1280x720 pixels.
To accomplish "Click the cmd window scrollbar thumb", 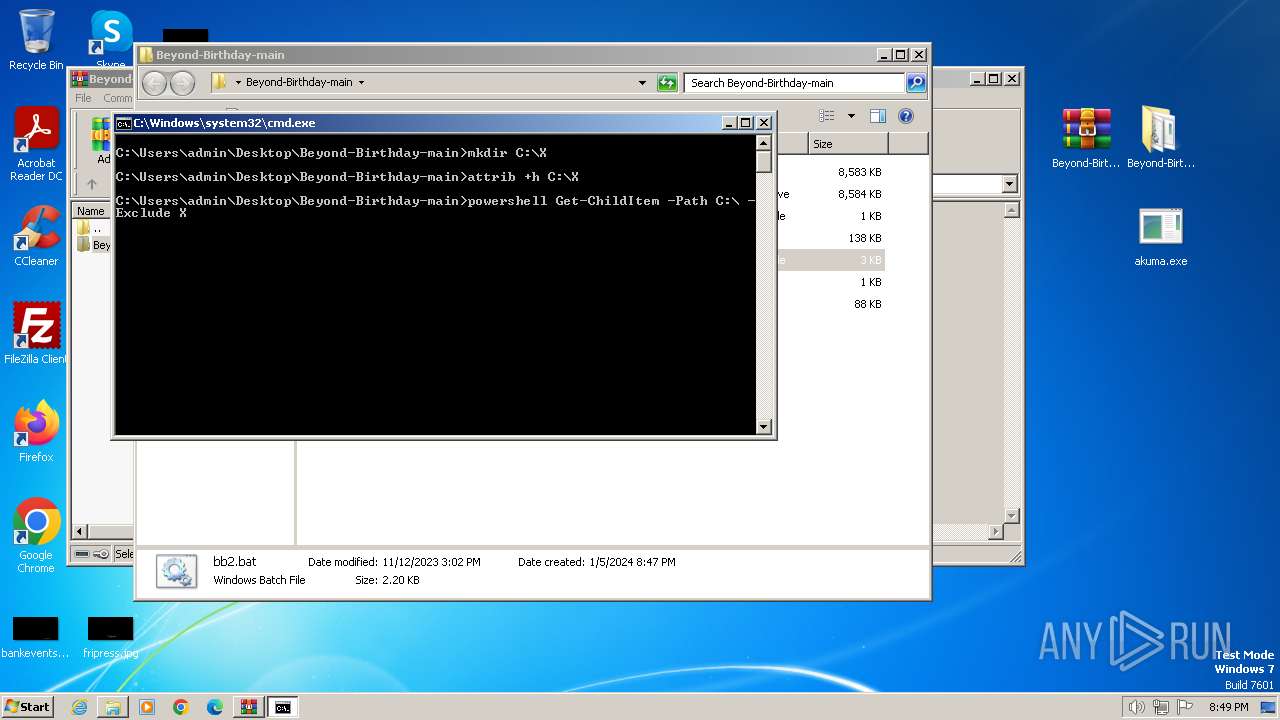I will (764, 162).
